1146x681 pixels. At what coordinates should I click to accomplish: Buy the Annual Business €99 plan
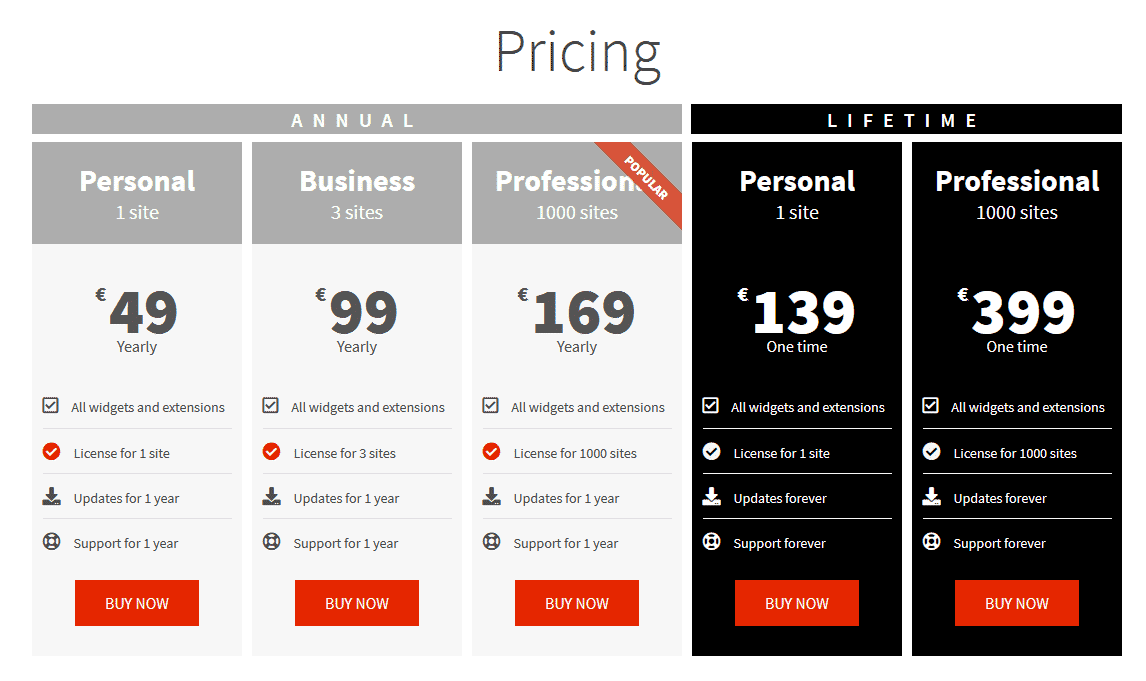(x=357, y=603)
